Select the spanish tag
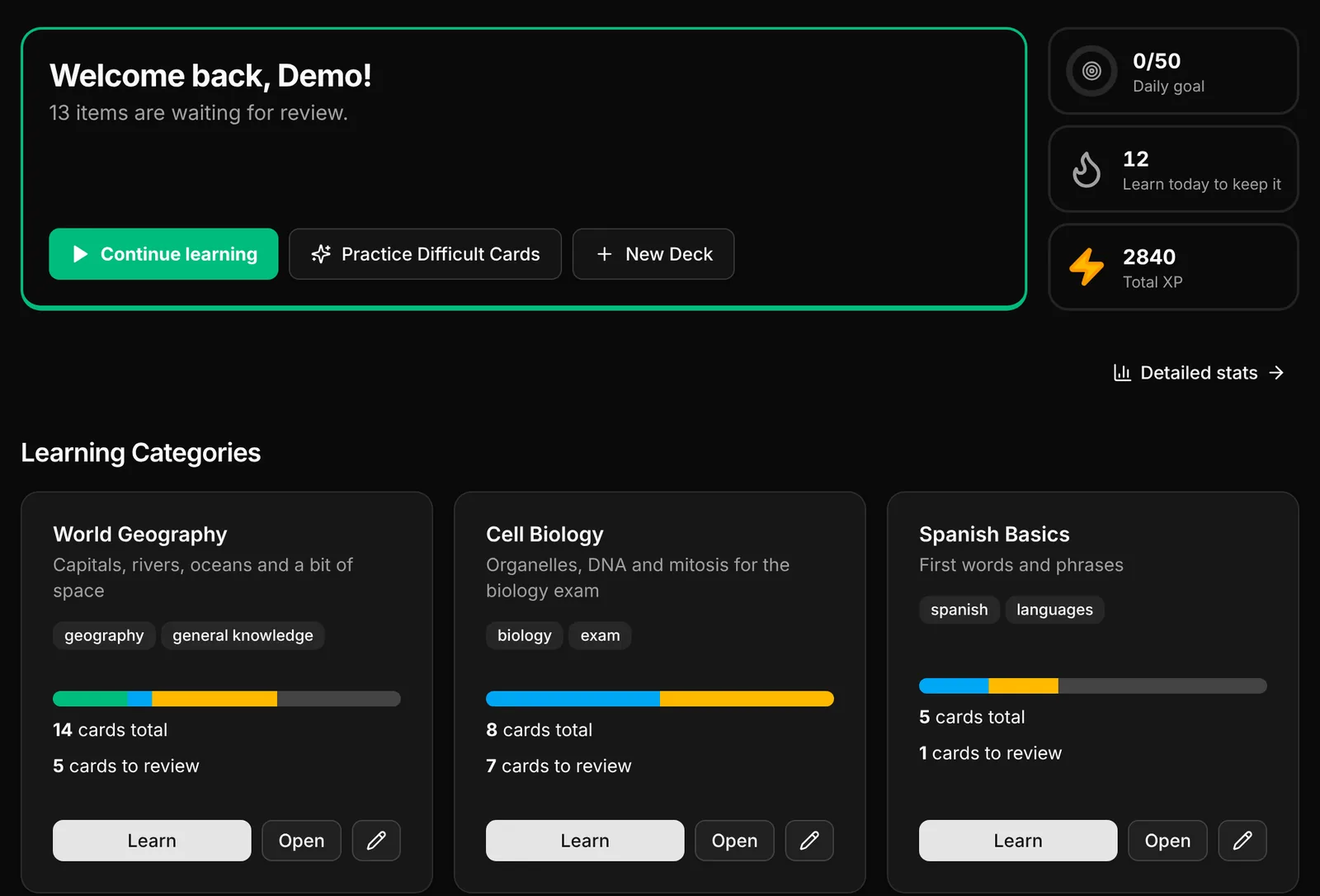Screen dimensions: 1320x896 click(x=959, y=610)
